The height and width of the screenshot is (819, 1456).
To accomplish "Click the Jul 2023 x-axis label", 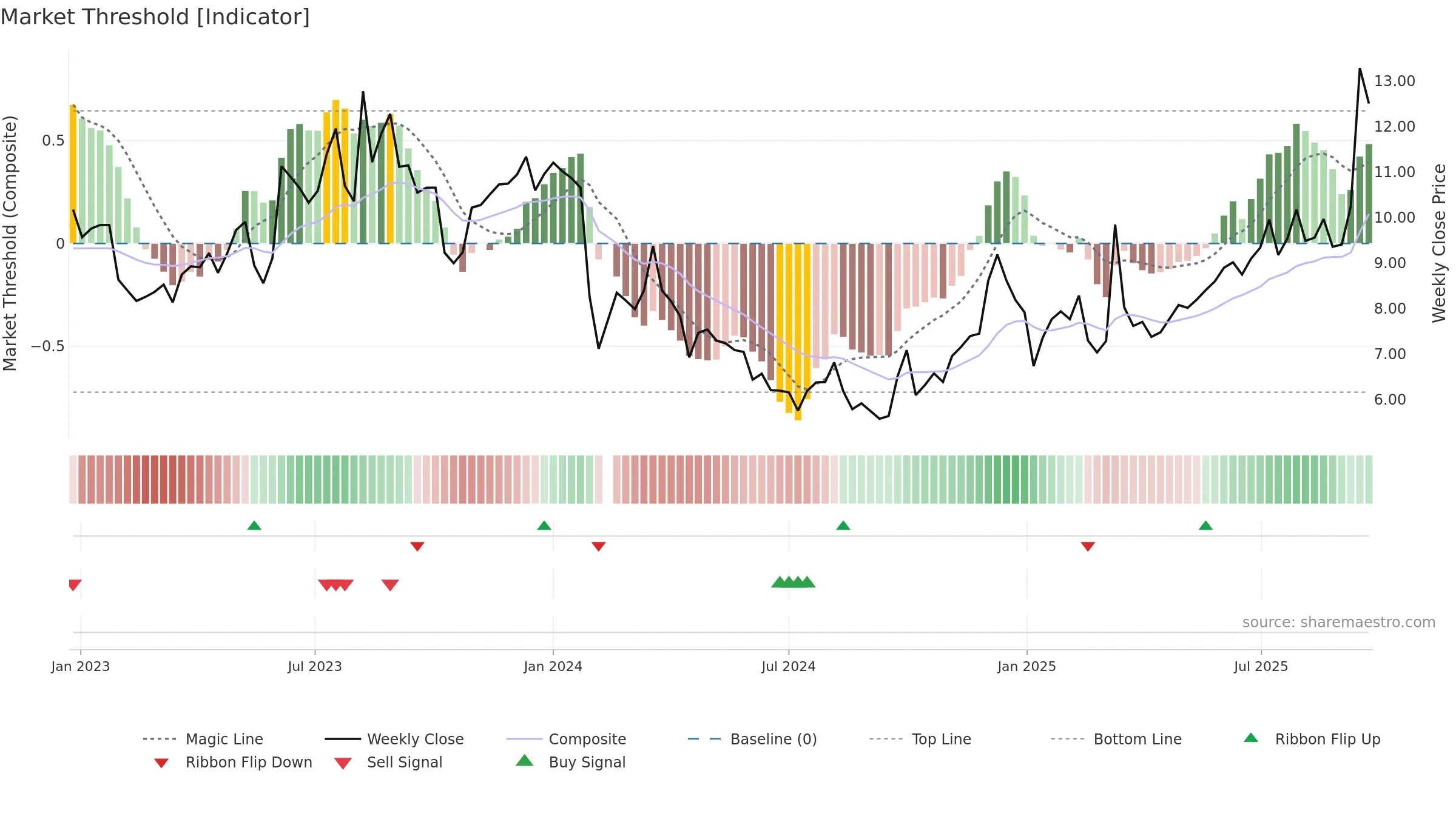I will pos(315,666).
